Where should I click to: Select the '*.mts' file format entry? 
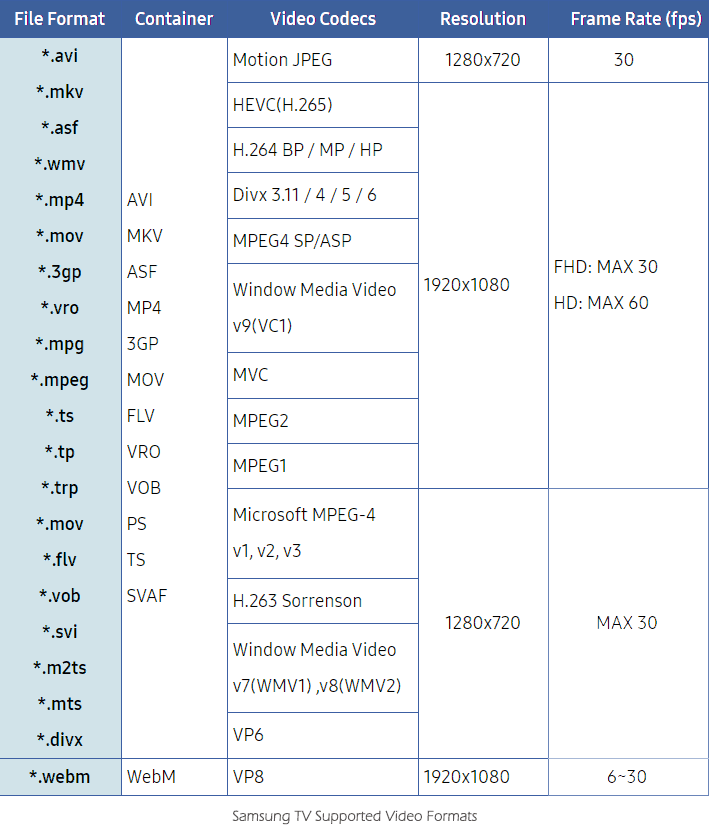(x=60, y=704)
